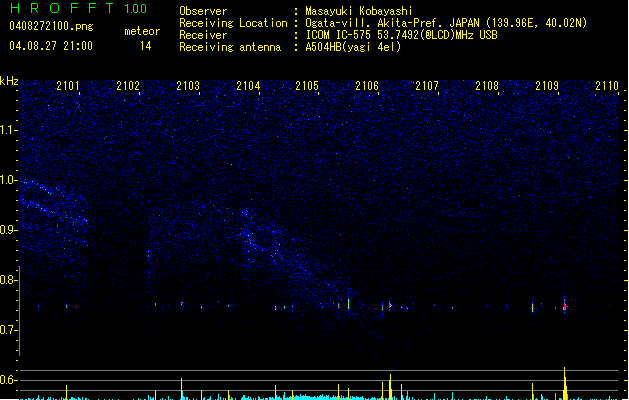Click the Observer field label

pyautogui.click(x=203, y=11)
